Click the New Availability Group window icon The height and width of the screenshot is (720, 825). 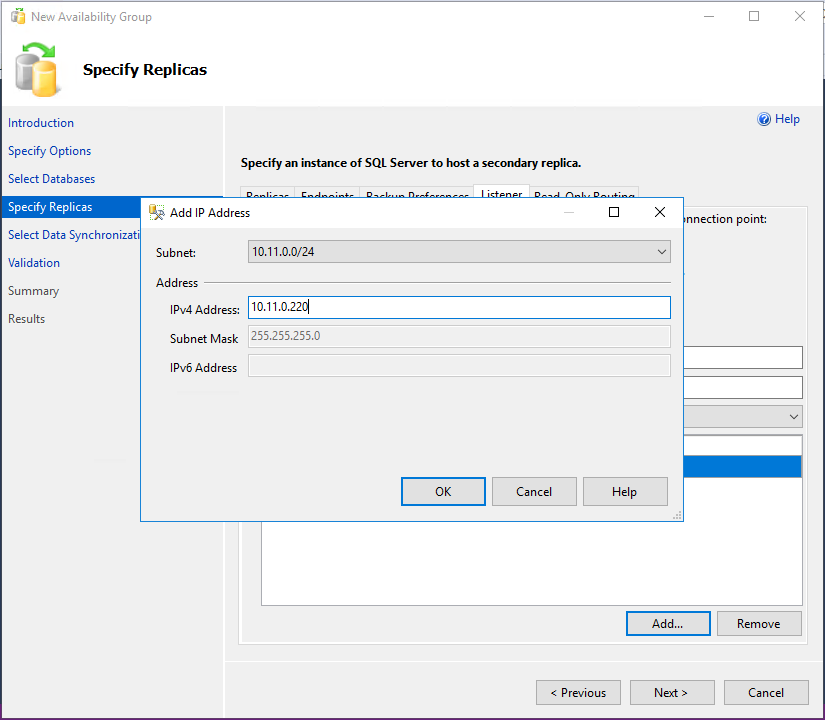click(18, 17)
